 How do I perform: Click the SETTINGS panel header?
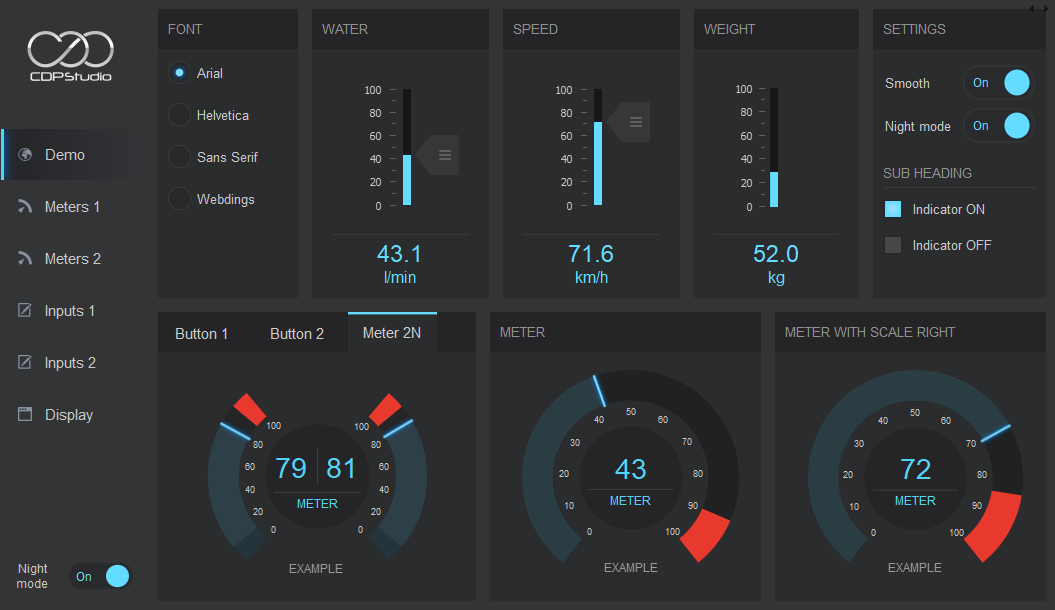pyautogui.click(x=959, y=29)
